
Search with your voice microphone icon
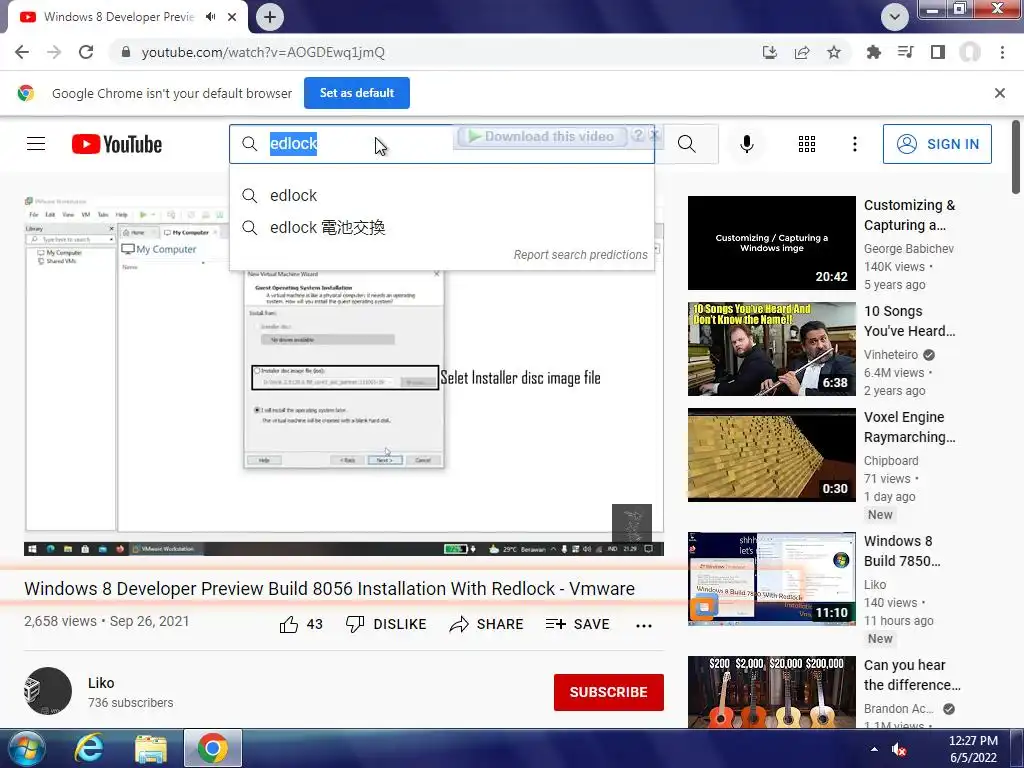pyautogui.click(x=746, y=144)
